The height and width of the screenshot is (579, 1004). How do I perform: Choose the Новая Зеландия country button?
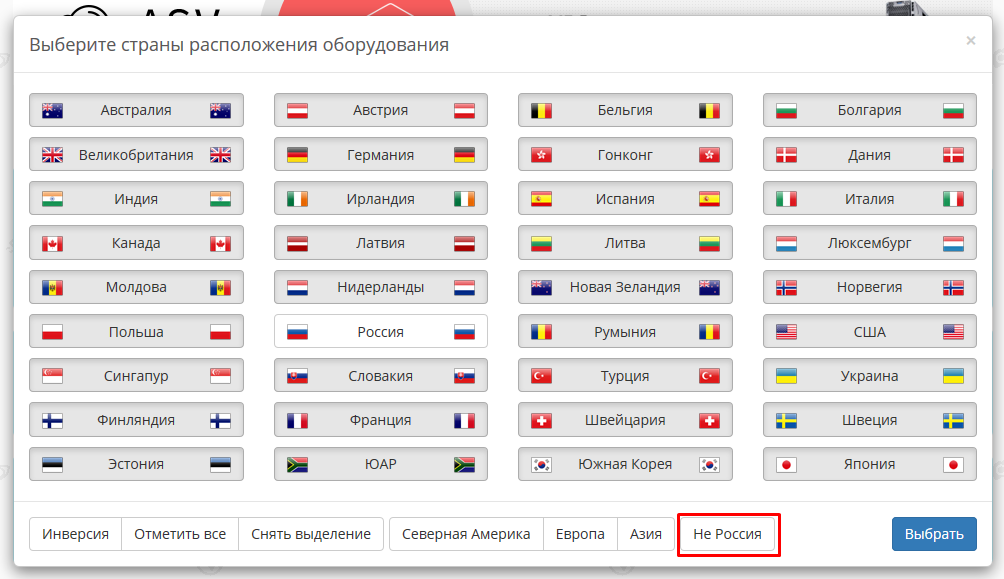coord(625,287)
